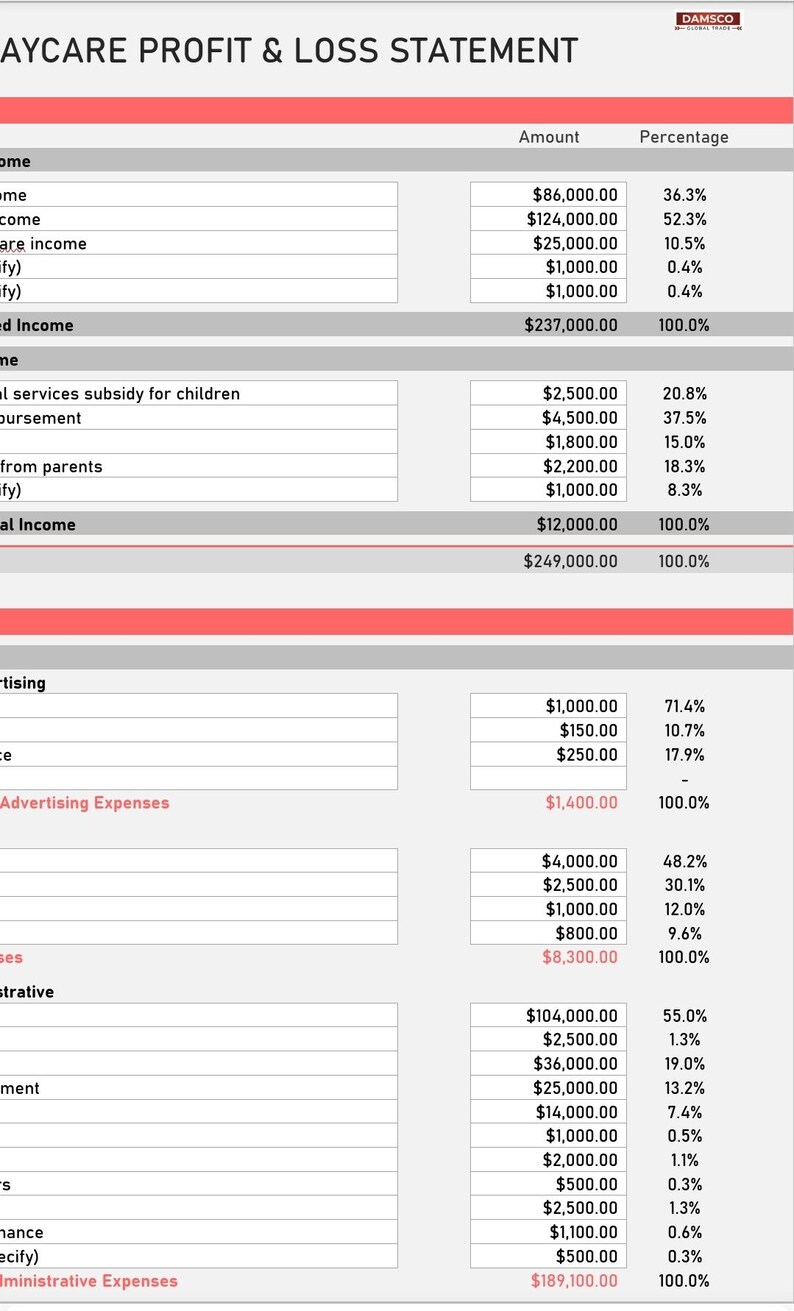The height and width of the screenshot is (1311, 794).
Task: Select the Administrative Expenses total label
Action: 89,1281
